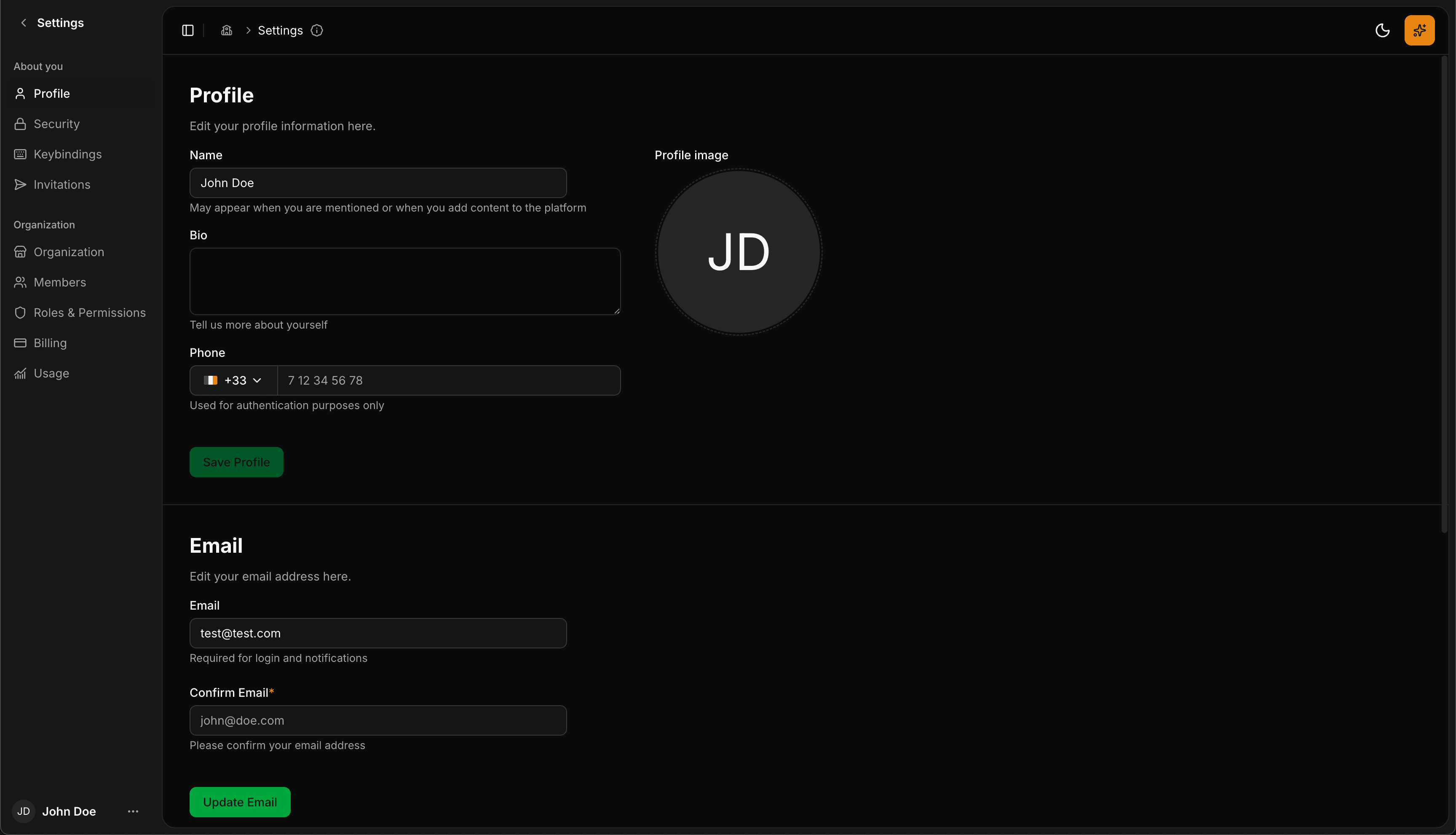Click the Invitations paper plane icon

21,184
